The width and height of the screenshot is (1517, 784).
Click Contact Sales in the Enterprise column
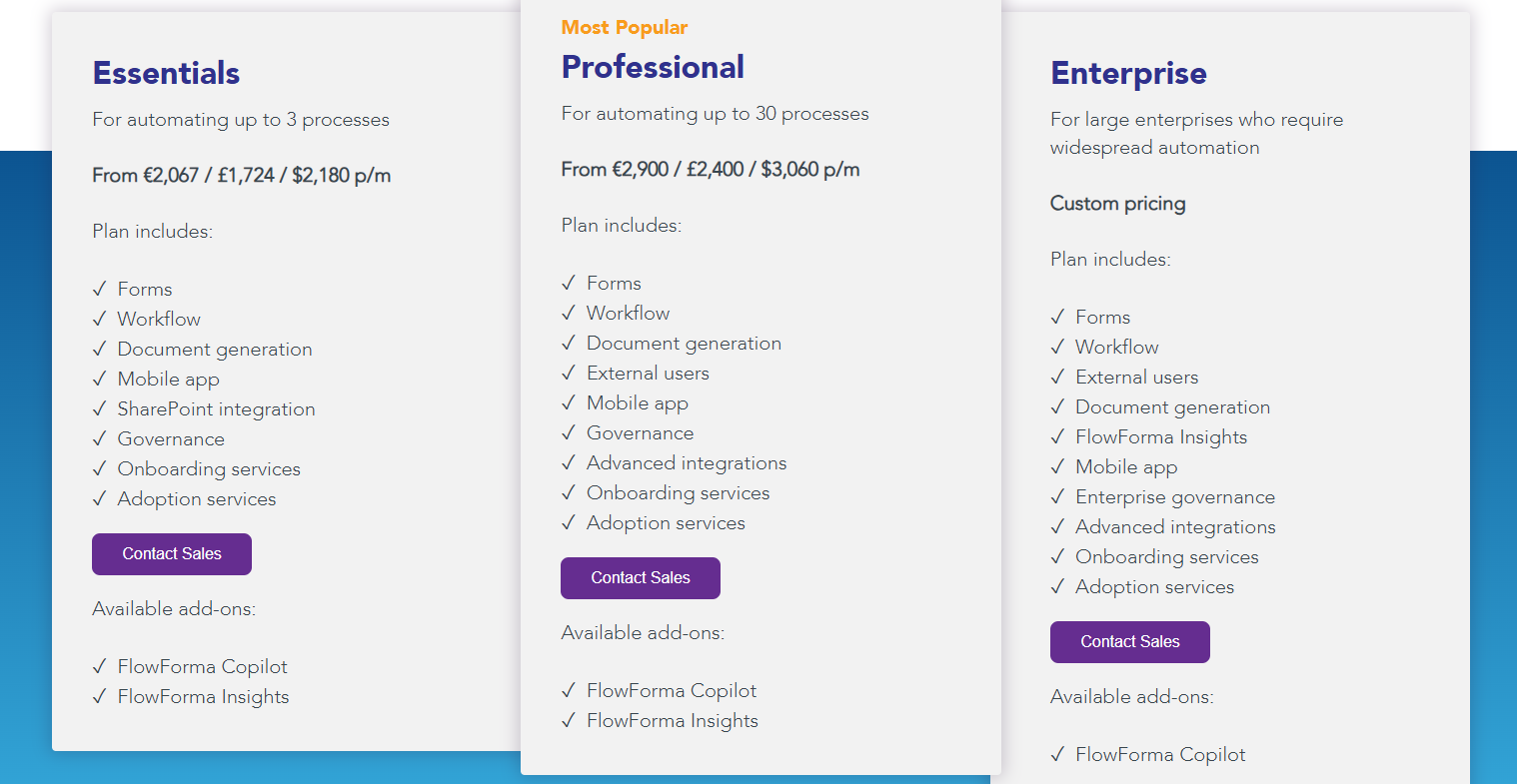click(1129, 642)
